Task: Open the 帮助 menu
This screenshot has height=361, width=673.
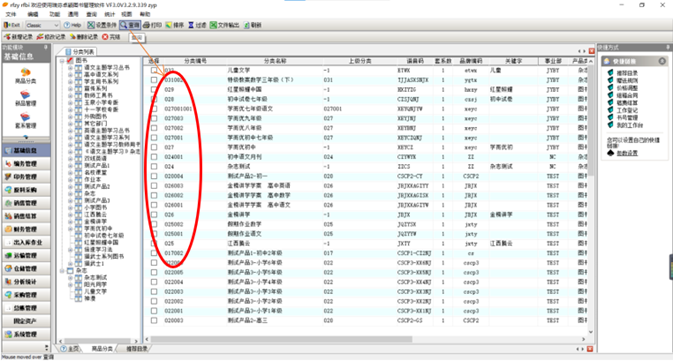Action: click(x=145, y=14)
